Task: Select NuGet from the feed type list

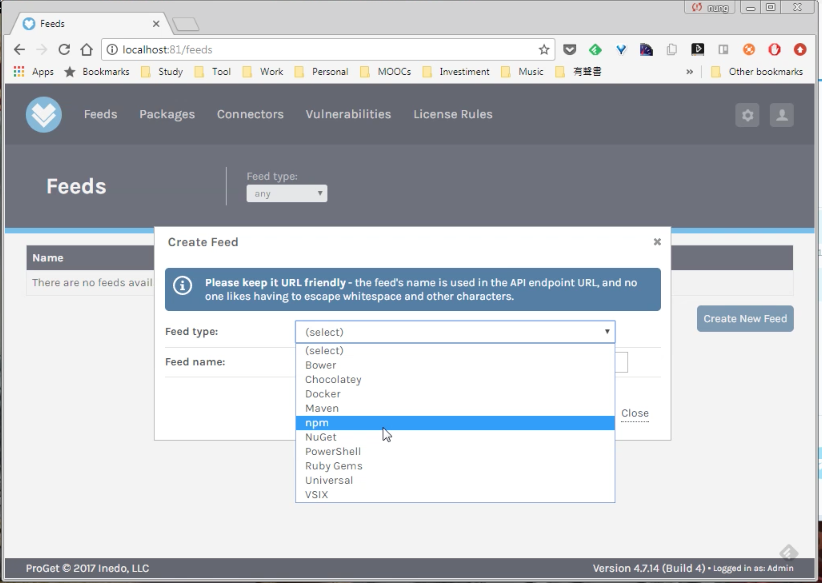Action: [455, 437]
